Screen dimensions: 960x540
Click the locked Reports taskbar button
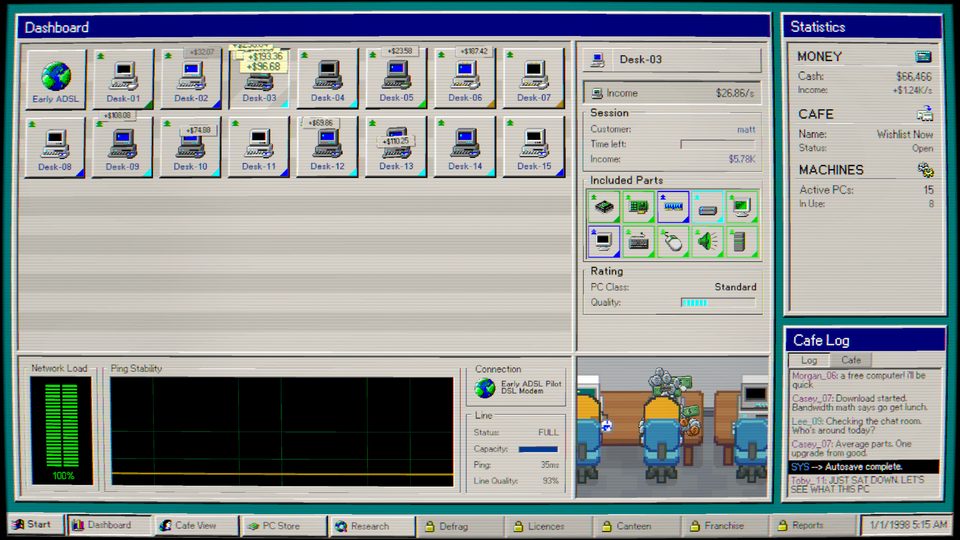(812, 525)
